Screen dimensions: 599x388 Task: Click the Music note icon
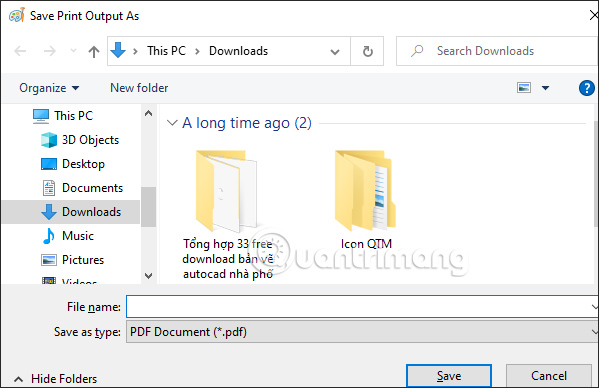49,236
